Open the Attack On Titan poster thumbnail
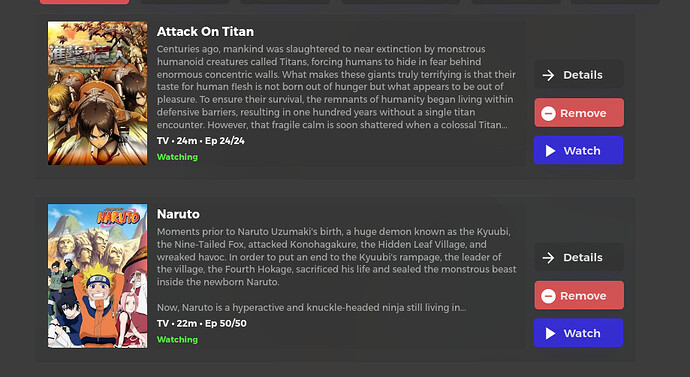 click(x=98, y=93)
